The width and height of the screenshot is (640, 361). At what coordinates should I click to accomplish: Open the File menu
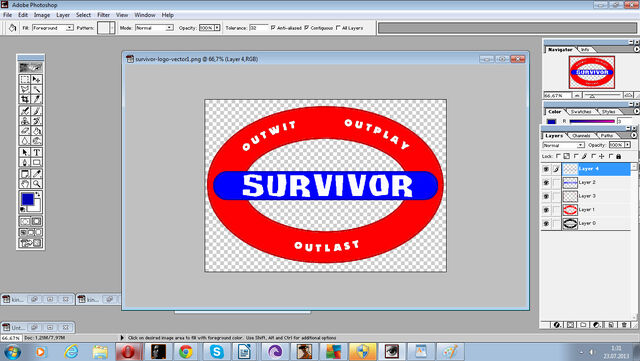[7, 15]
